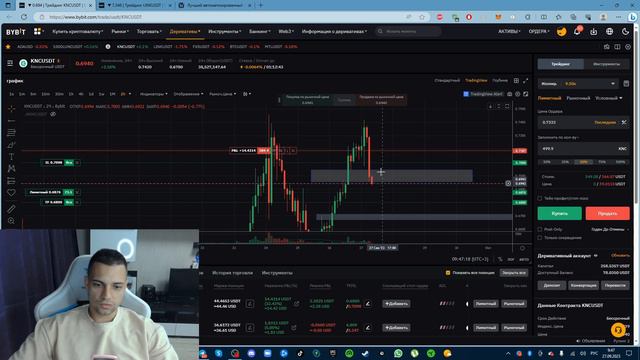This screenshot has width=640, height=360.
Task: Open the multi-chart grid layout icon
Action: 516,81
